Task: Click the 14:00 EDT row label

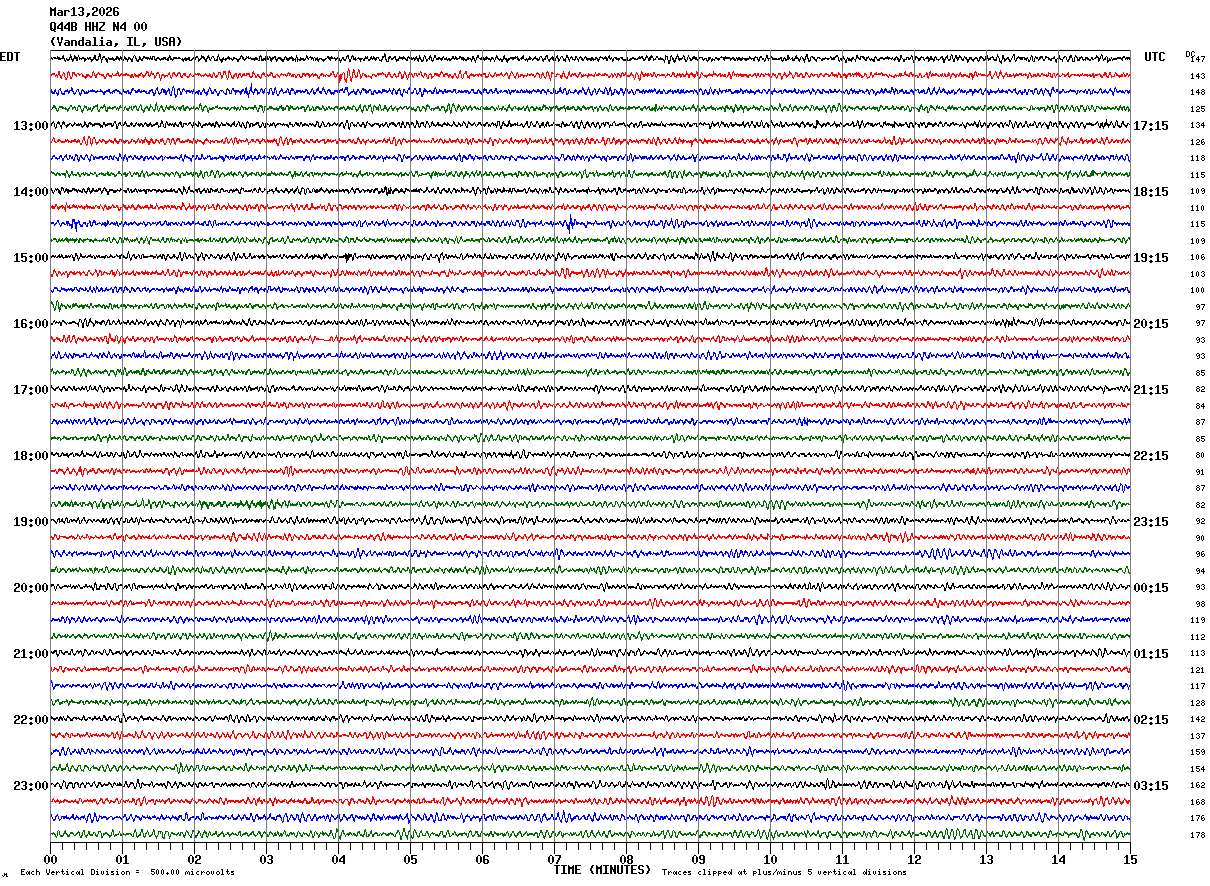Action: point(30,192)
